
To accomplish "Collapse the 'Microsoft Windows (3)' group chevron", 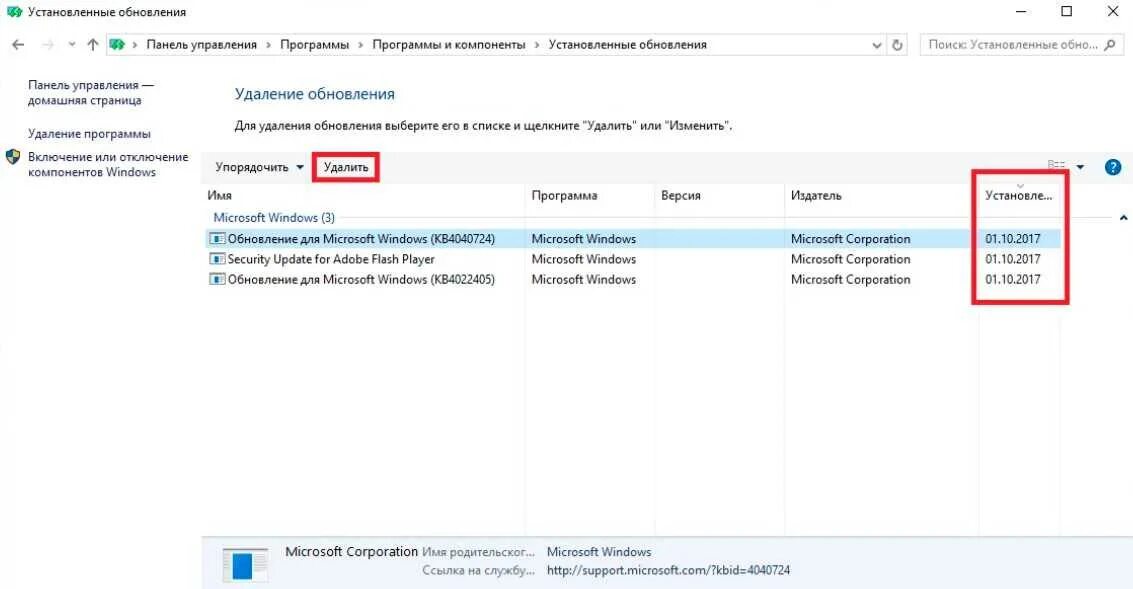I will pos(1124,218).
